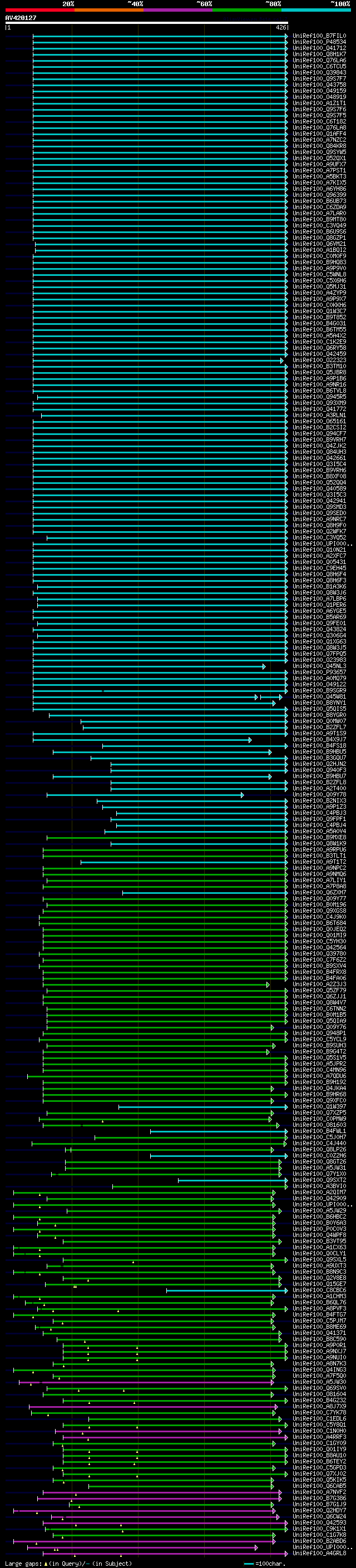Click the hit label UniRef100_Q45W81

coord(319,696)
